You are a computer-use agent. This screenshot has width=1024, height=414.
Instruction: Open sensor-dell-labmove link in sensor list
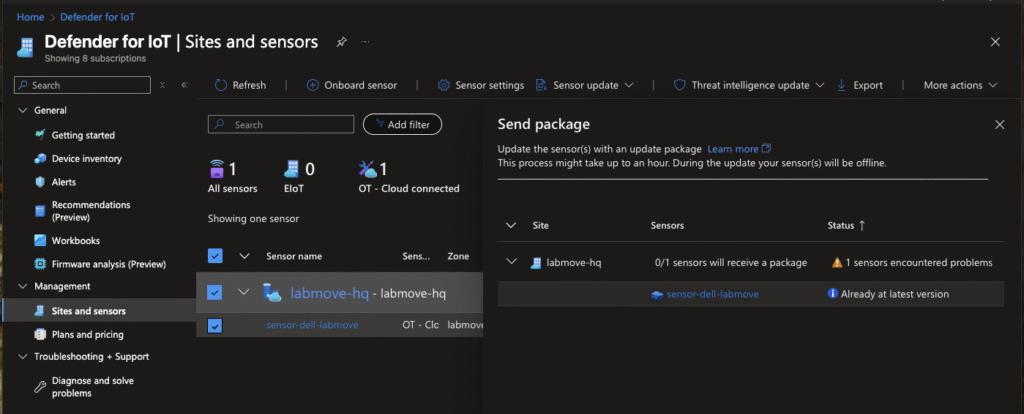click(312, 325)
